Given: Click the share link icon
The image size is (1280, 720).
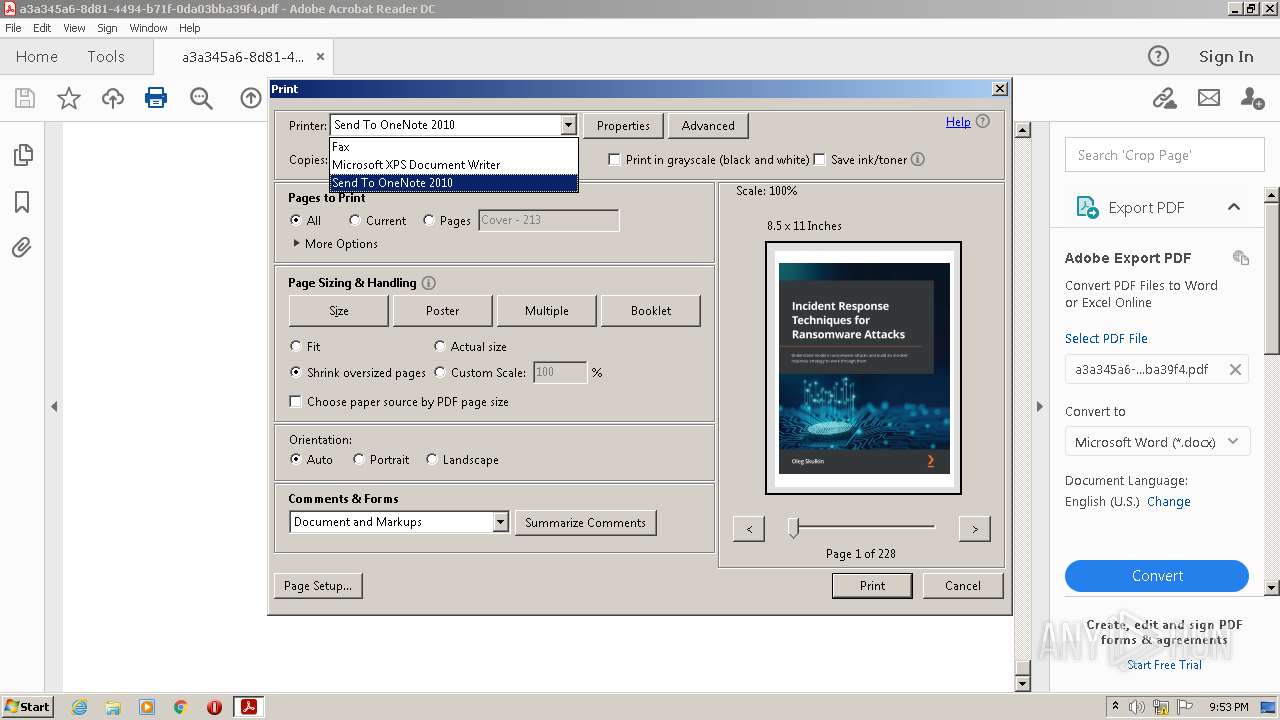Looking at the screenshot, I should click(1164, 98).
